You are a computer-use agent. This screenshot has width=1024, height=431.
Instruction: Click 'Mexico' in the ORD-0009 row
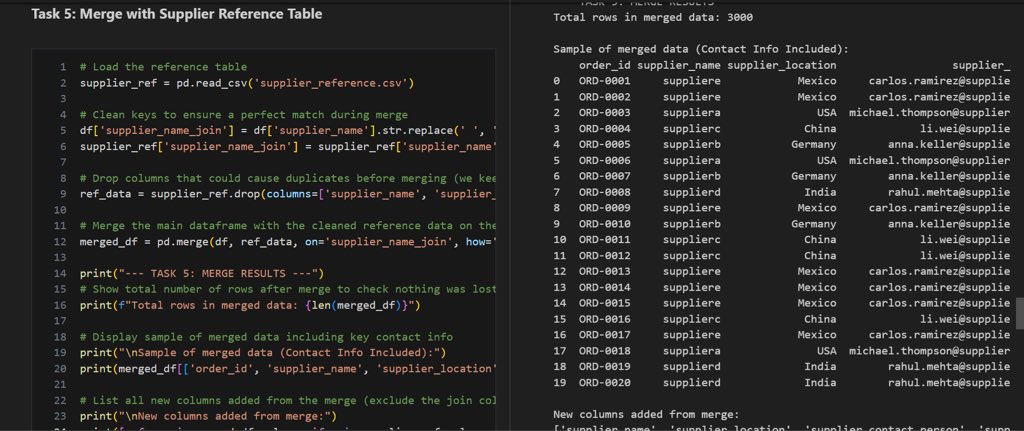tap(817, 208)
